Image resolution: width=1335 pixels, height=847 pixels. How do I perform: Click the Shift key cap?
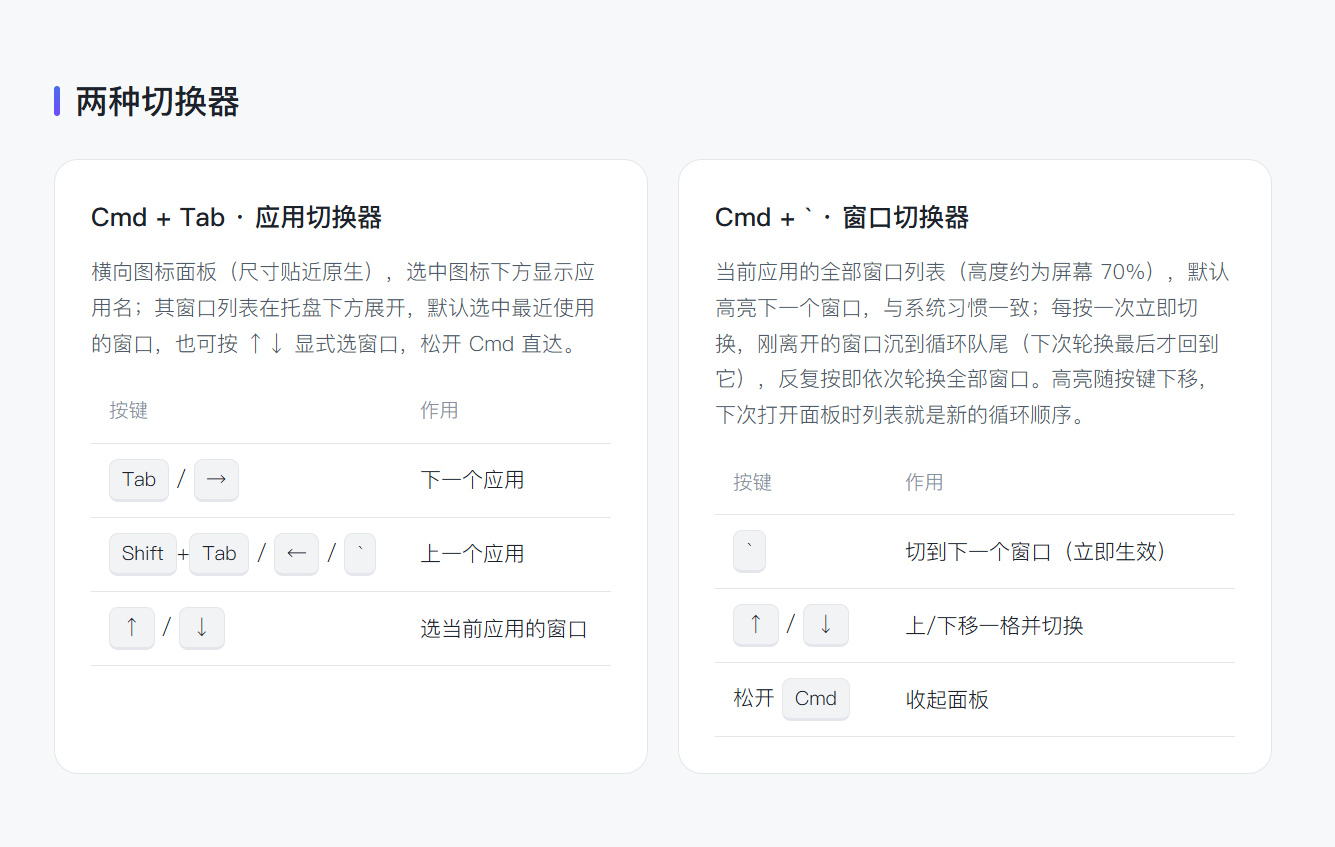tap(143, 554)
